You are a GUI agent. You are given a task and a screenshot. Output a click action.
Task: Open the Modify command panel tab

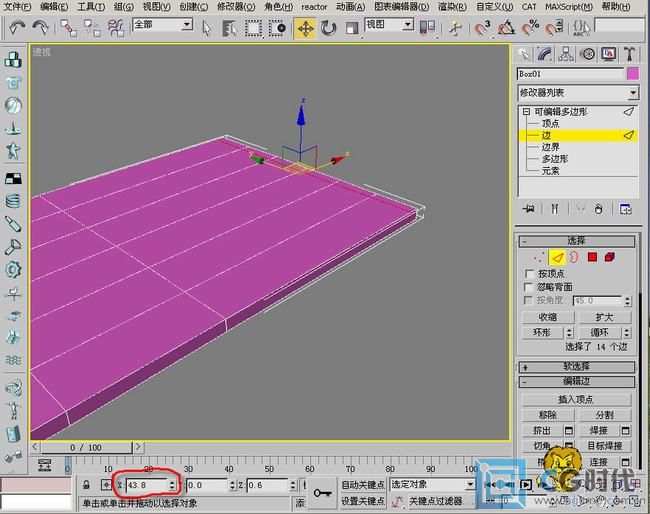tap(545, 54)
